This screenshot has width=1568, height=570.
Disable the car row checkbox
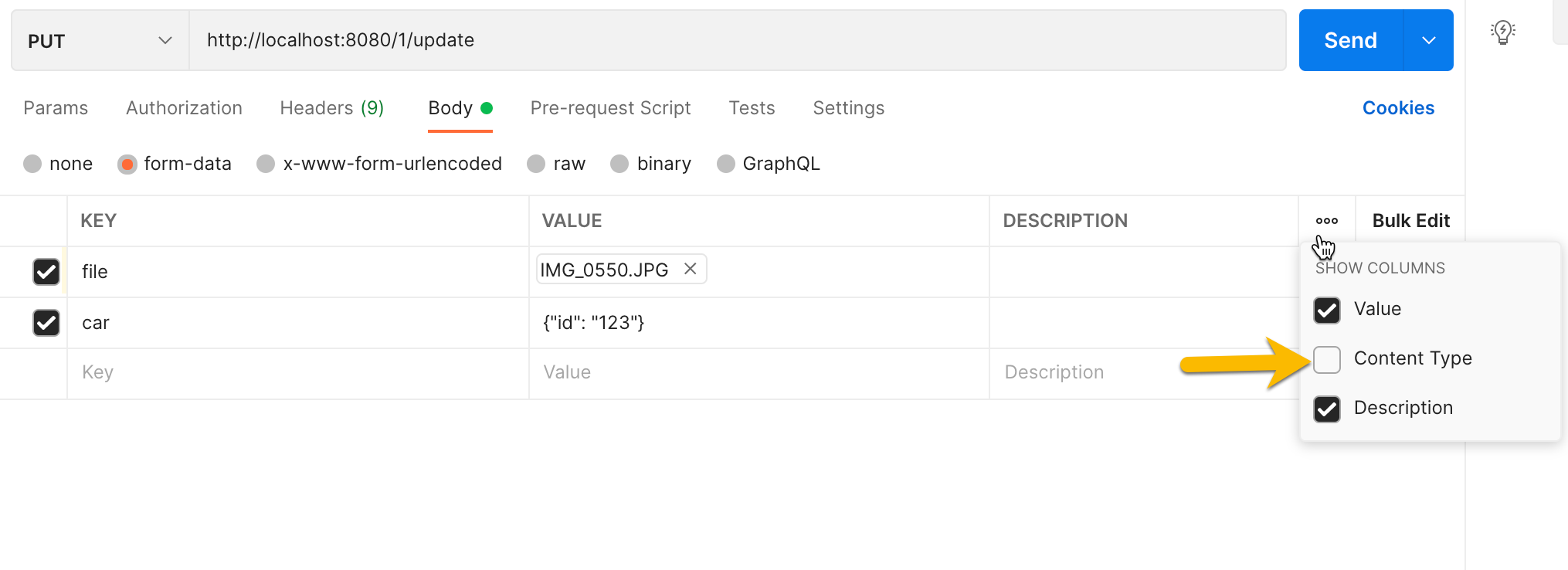[x=46, y=323]
